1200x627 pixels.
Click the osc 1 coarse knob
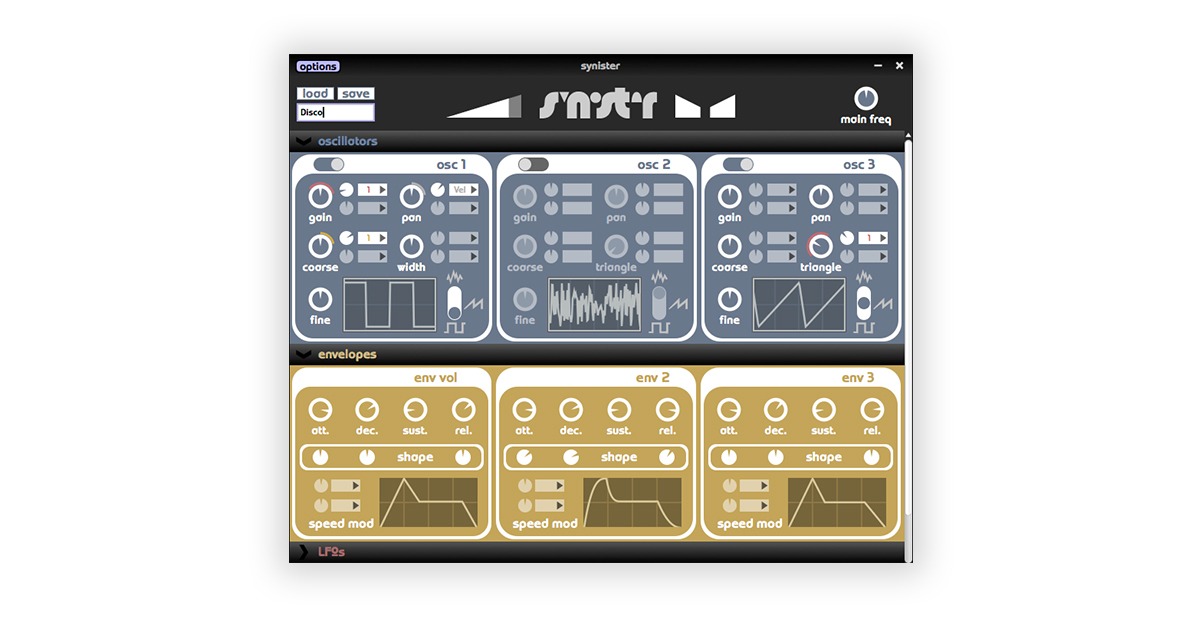(320, 246)
